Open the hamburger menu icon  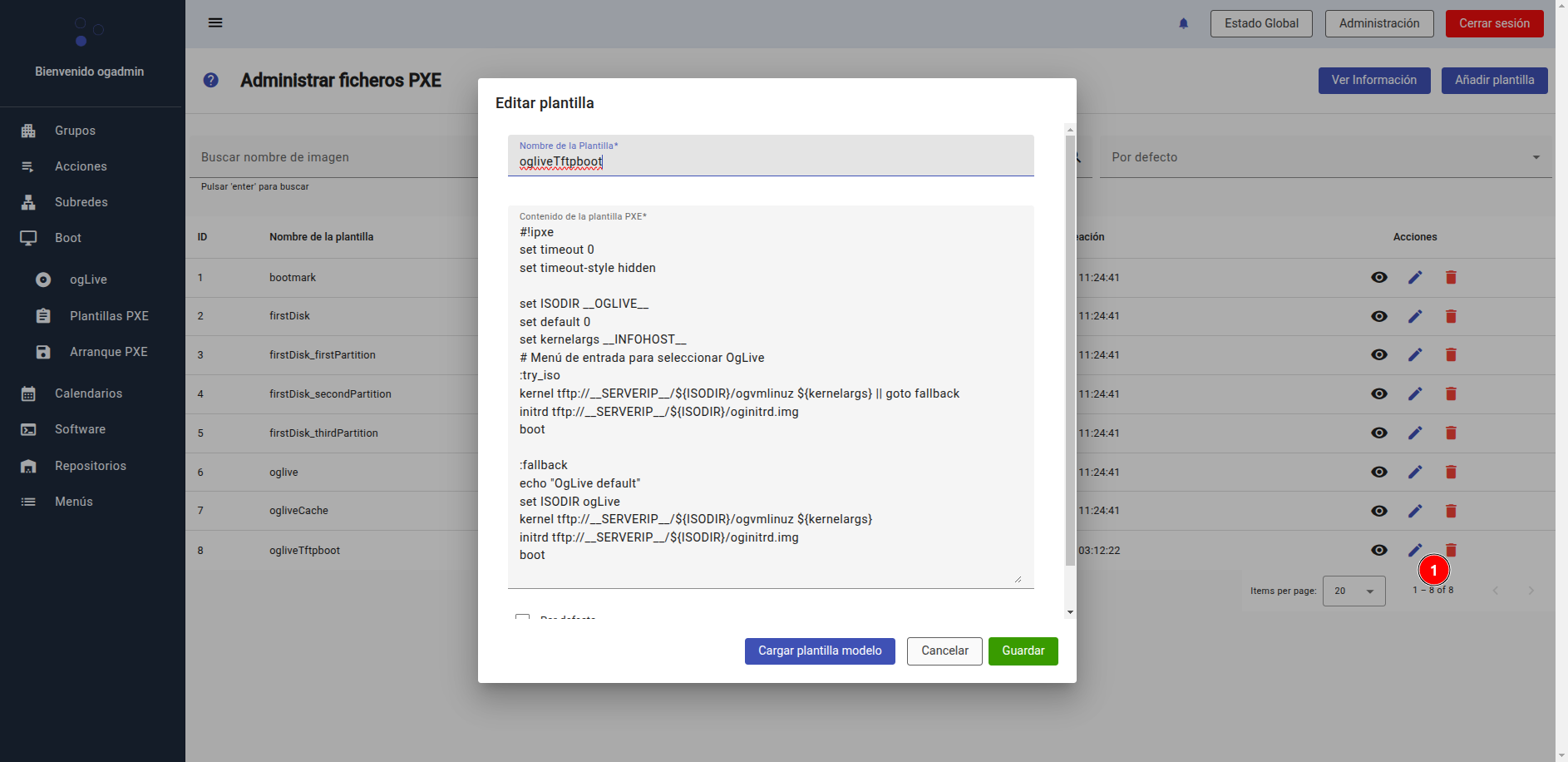tap(215, 22)
